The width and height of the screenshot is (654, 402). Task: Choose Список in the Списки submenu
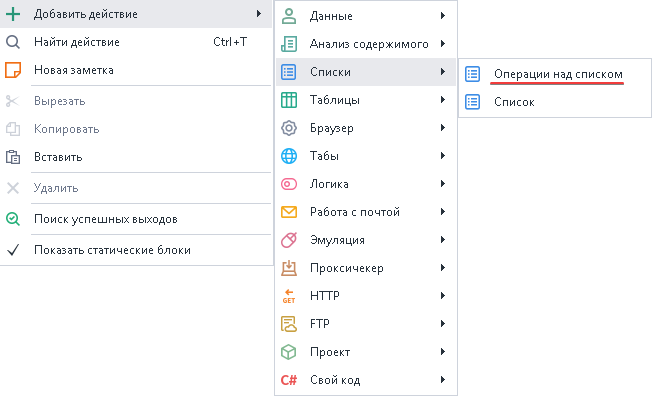tap(514, 102)
